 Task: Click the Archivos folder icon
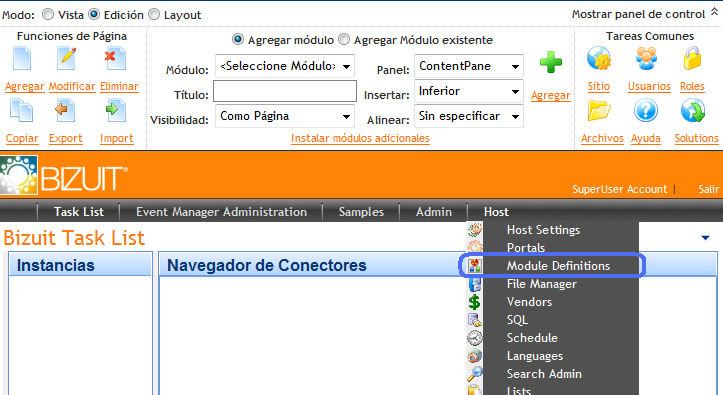(599, 111)
